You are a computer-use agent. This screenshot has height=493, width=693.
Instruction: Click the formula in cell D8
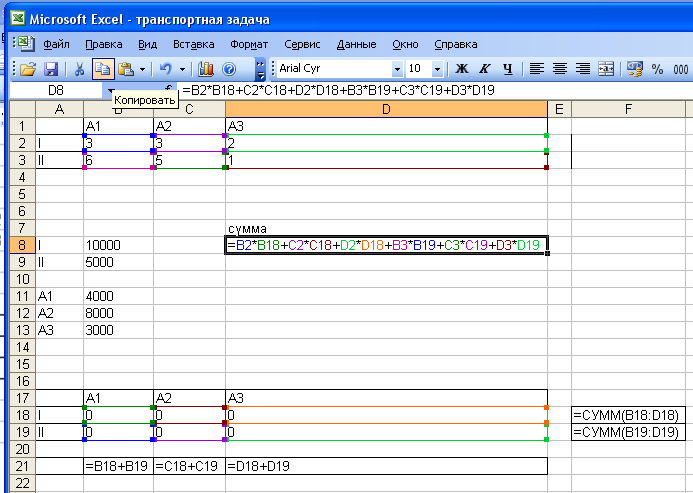(386, 245)
